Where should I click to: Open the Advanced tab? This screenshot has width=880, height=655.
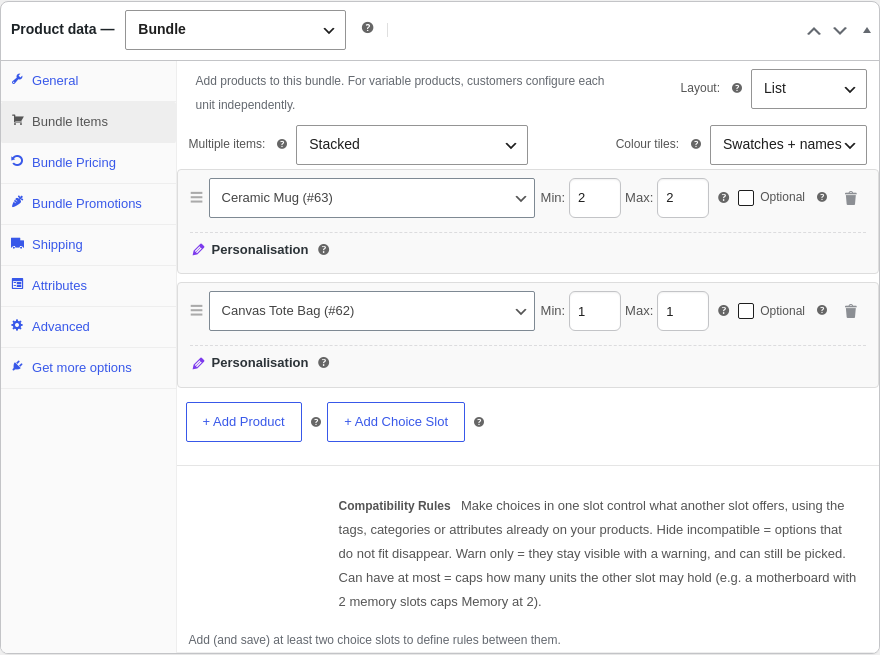pos(89,327)
